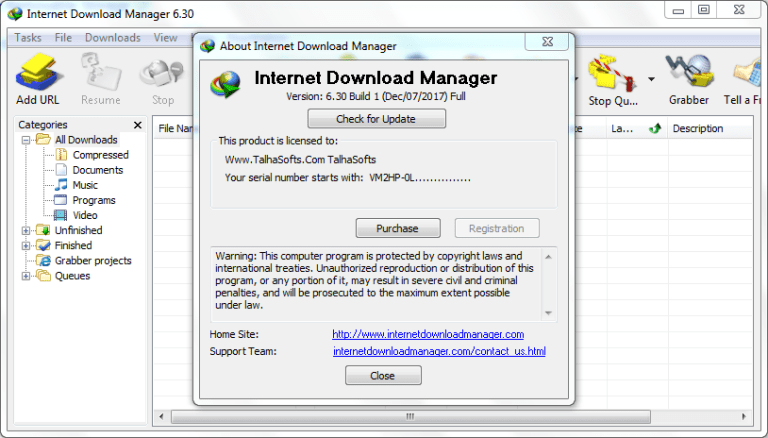
Task: Click the Purchase button
Action: [398, 228]
